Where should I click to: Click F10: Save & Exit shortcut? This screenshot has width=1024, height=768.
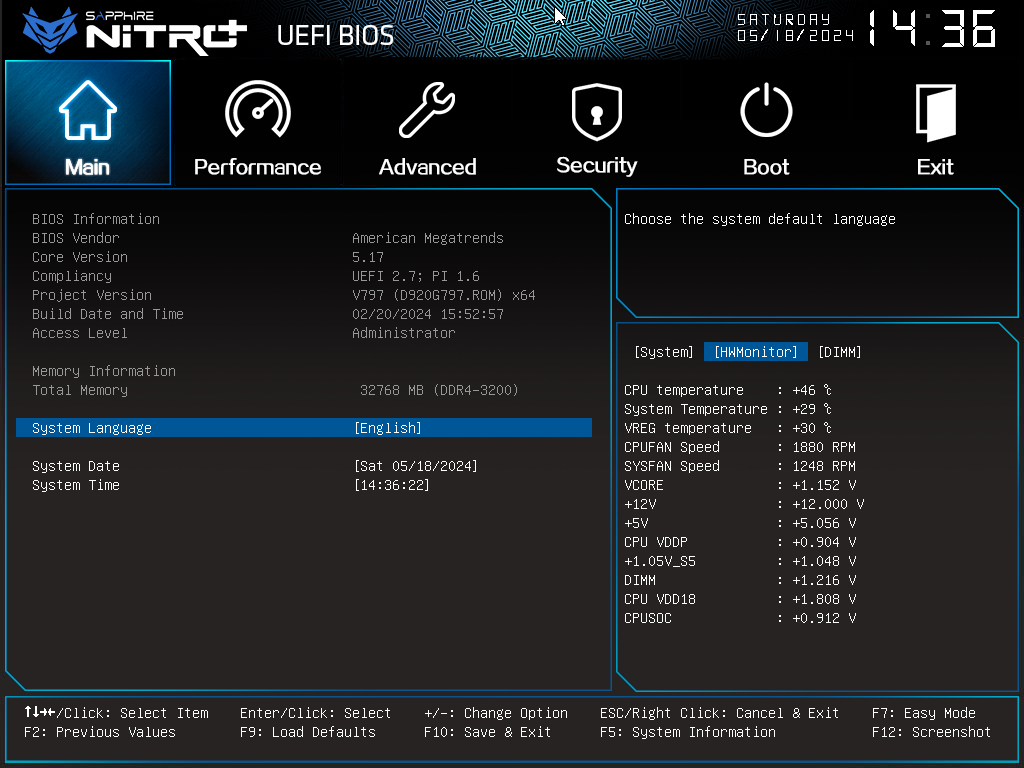click(x=487, y=732)
